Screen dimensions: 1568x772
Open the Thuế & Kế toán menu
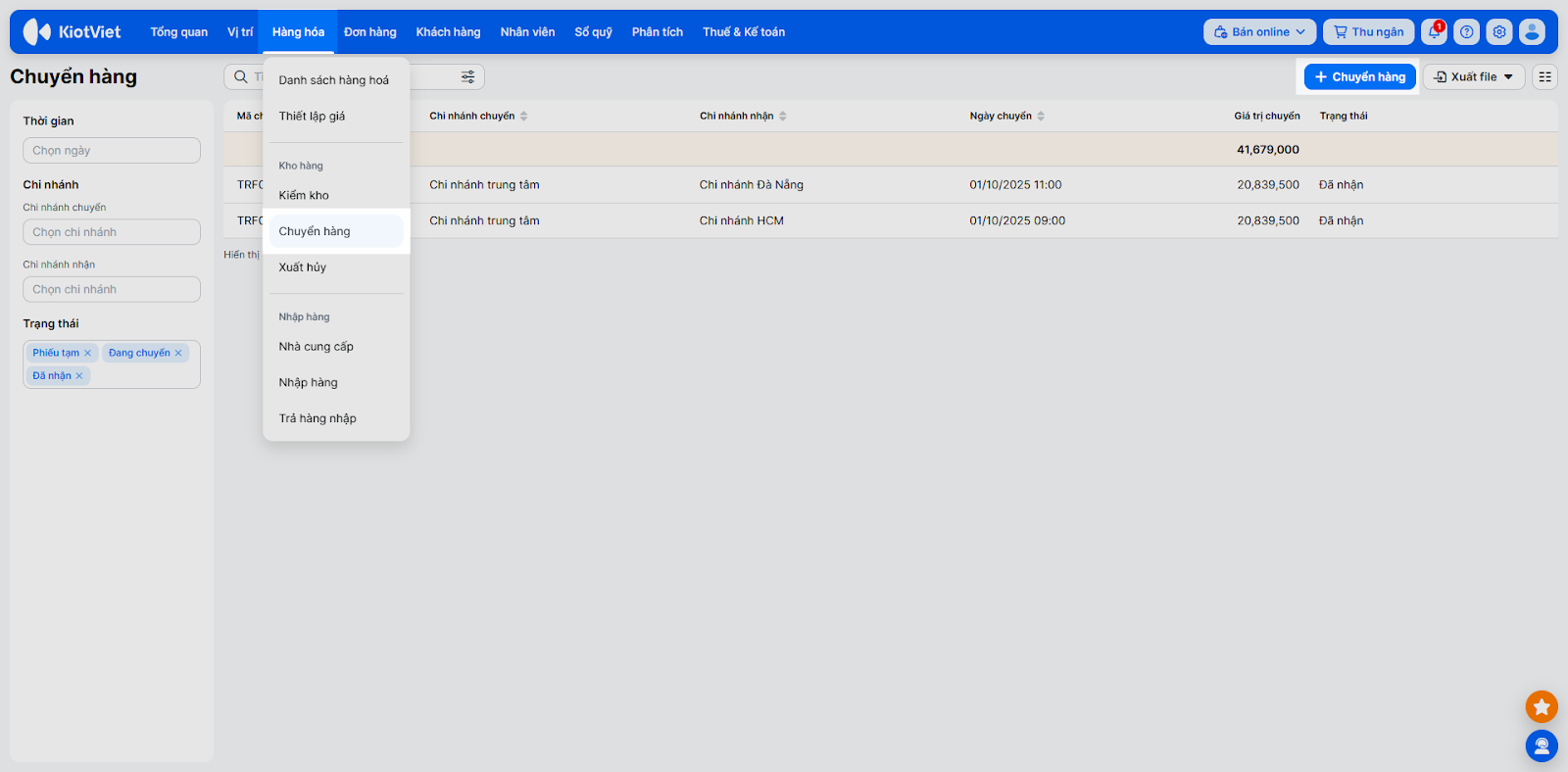tap(744, 32)
